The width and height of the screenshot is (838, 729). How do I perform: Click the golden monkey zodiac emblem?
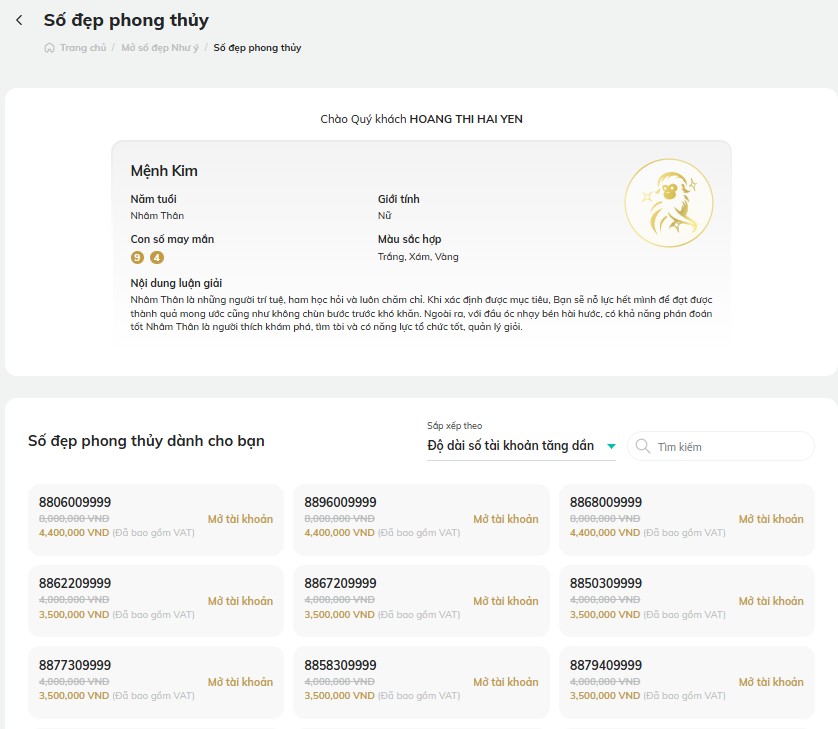669,203
